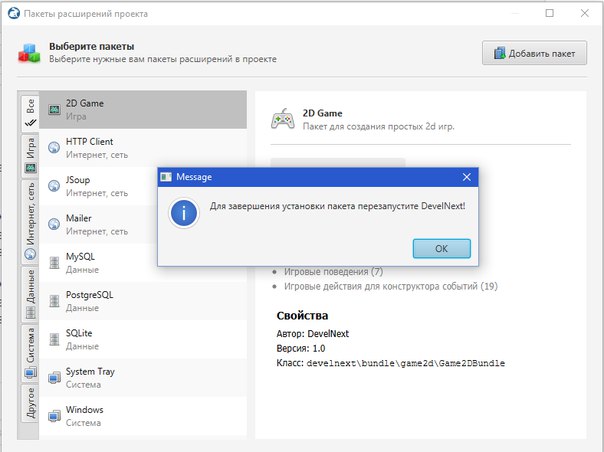Click the globe icon beside JSoup

click(54, 186)
